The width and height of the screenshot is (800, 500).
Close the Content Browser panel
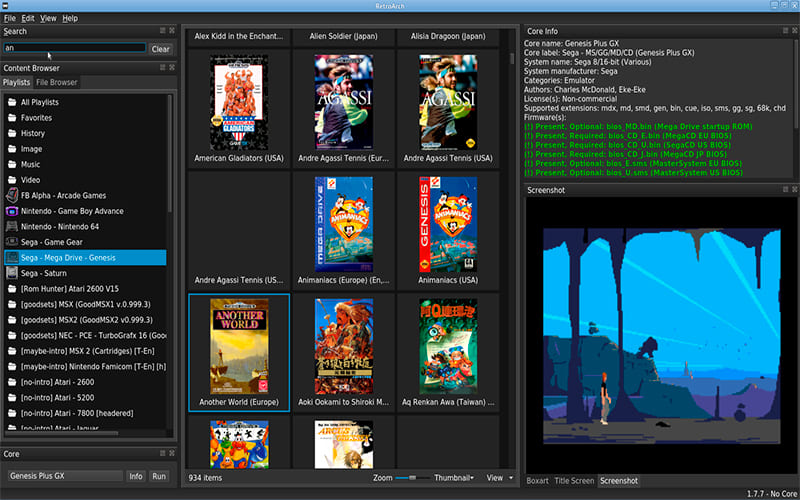[172, 67]
